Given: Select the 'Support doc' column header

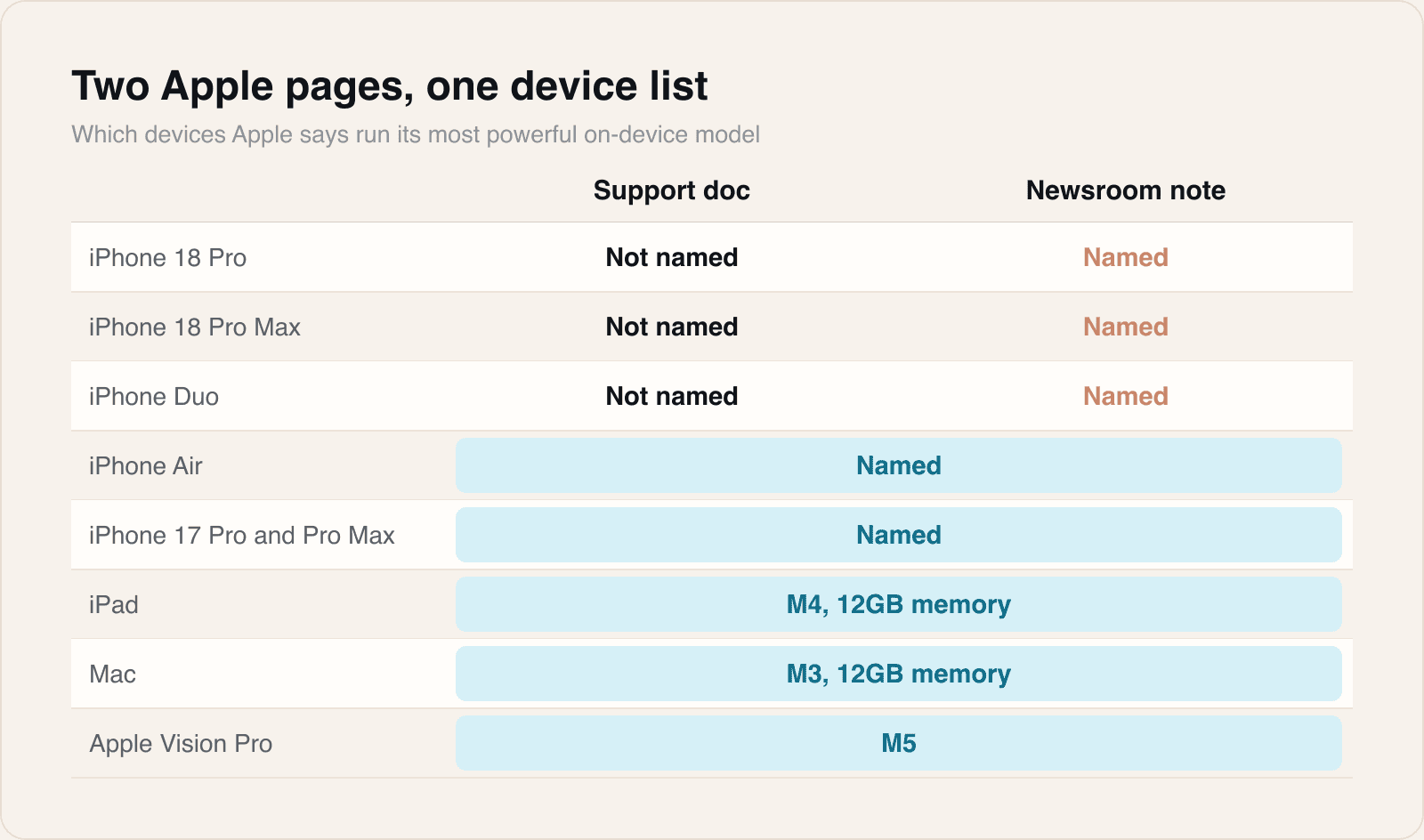Looking at the screenshot, I should tap(672, 190).
